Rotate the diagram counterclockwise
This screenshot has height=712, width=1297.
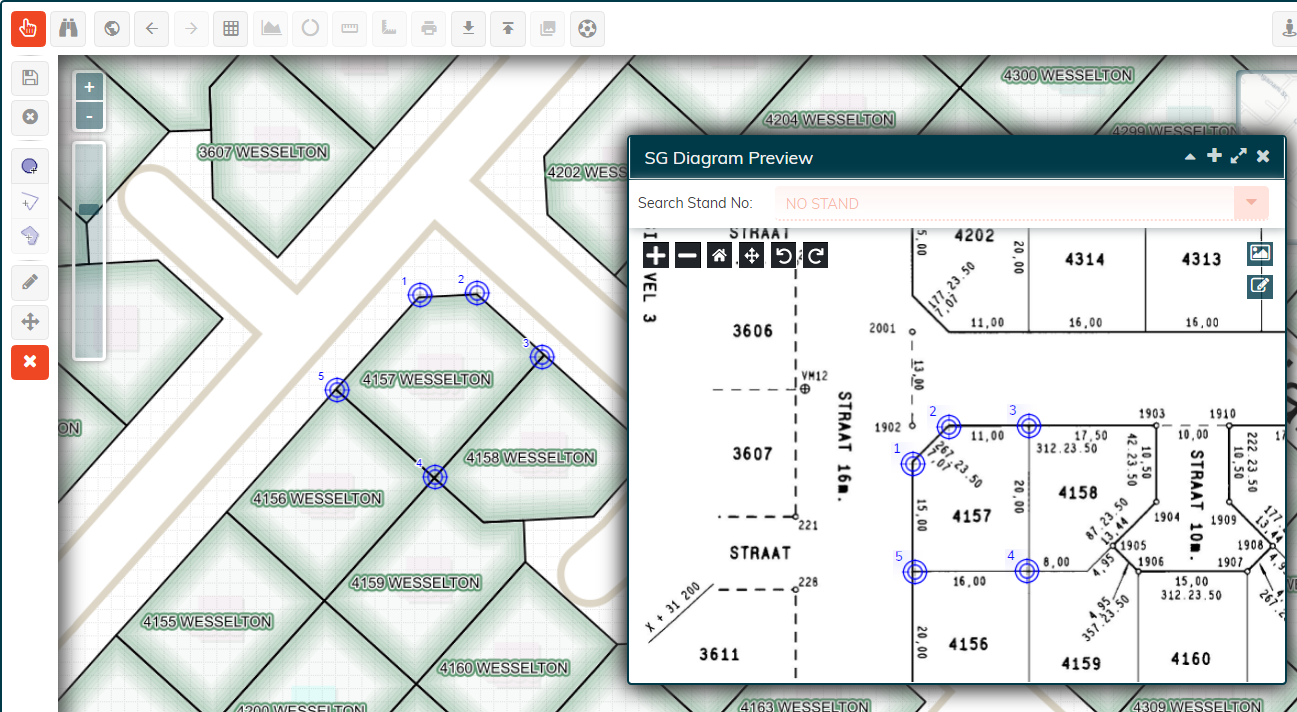pos(785,255)
